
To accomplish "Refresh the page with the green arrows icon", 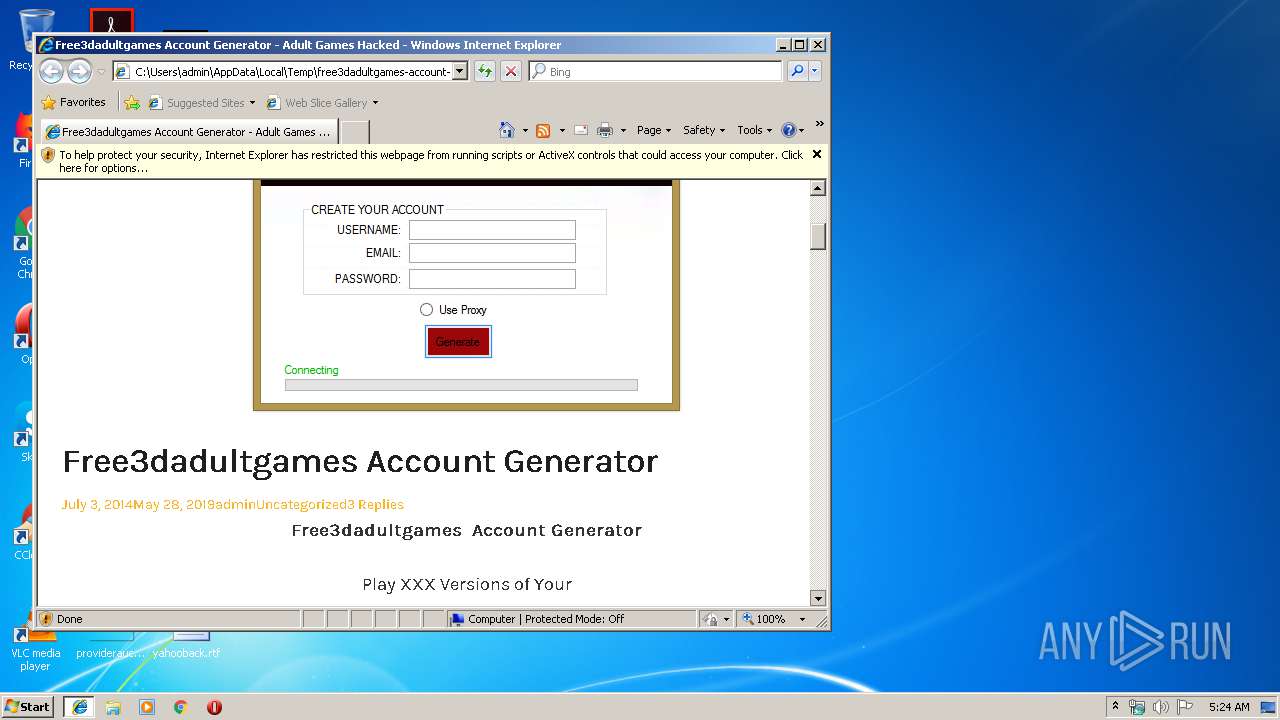I will (485, 72).
